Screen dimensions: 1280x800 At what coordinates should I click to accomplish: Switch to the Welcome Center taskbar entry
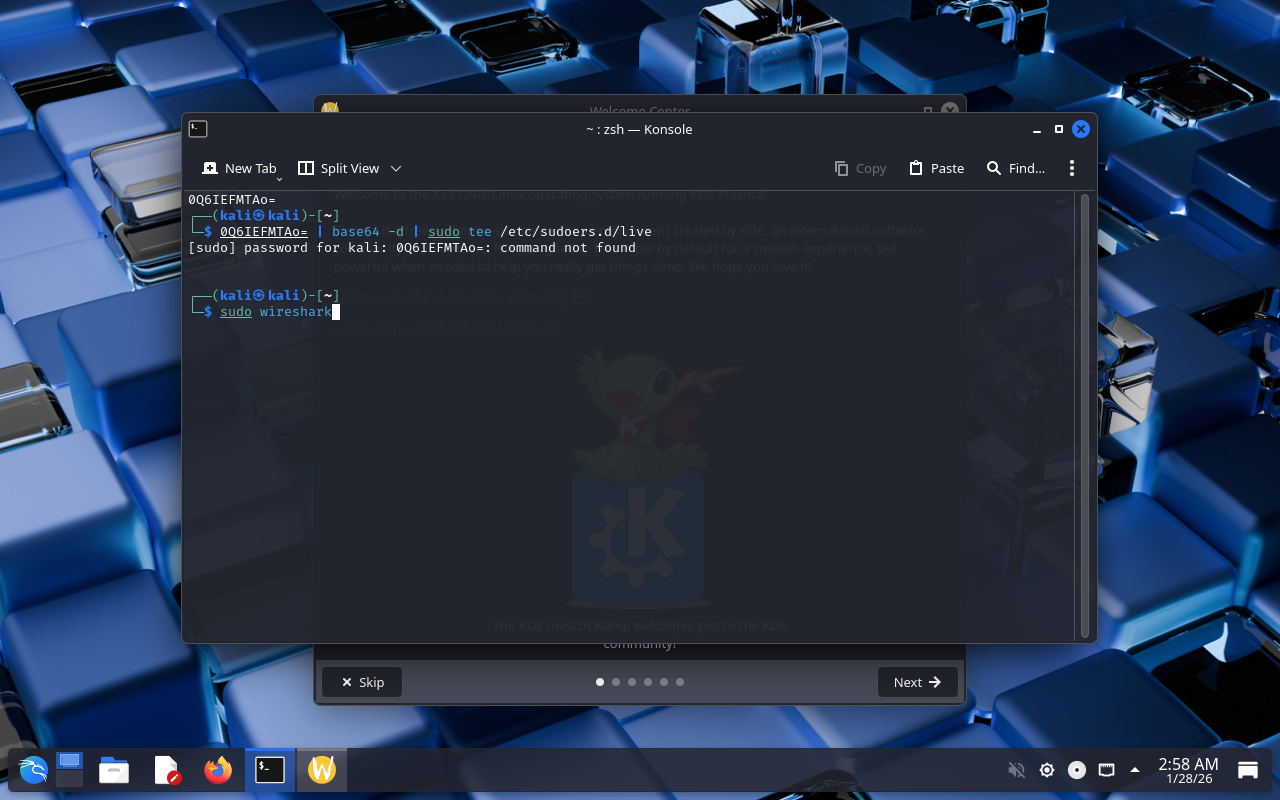pyautogui.click(x=322, y=770)
